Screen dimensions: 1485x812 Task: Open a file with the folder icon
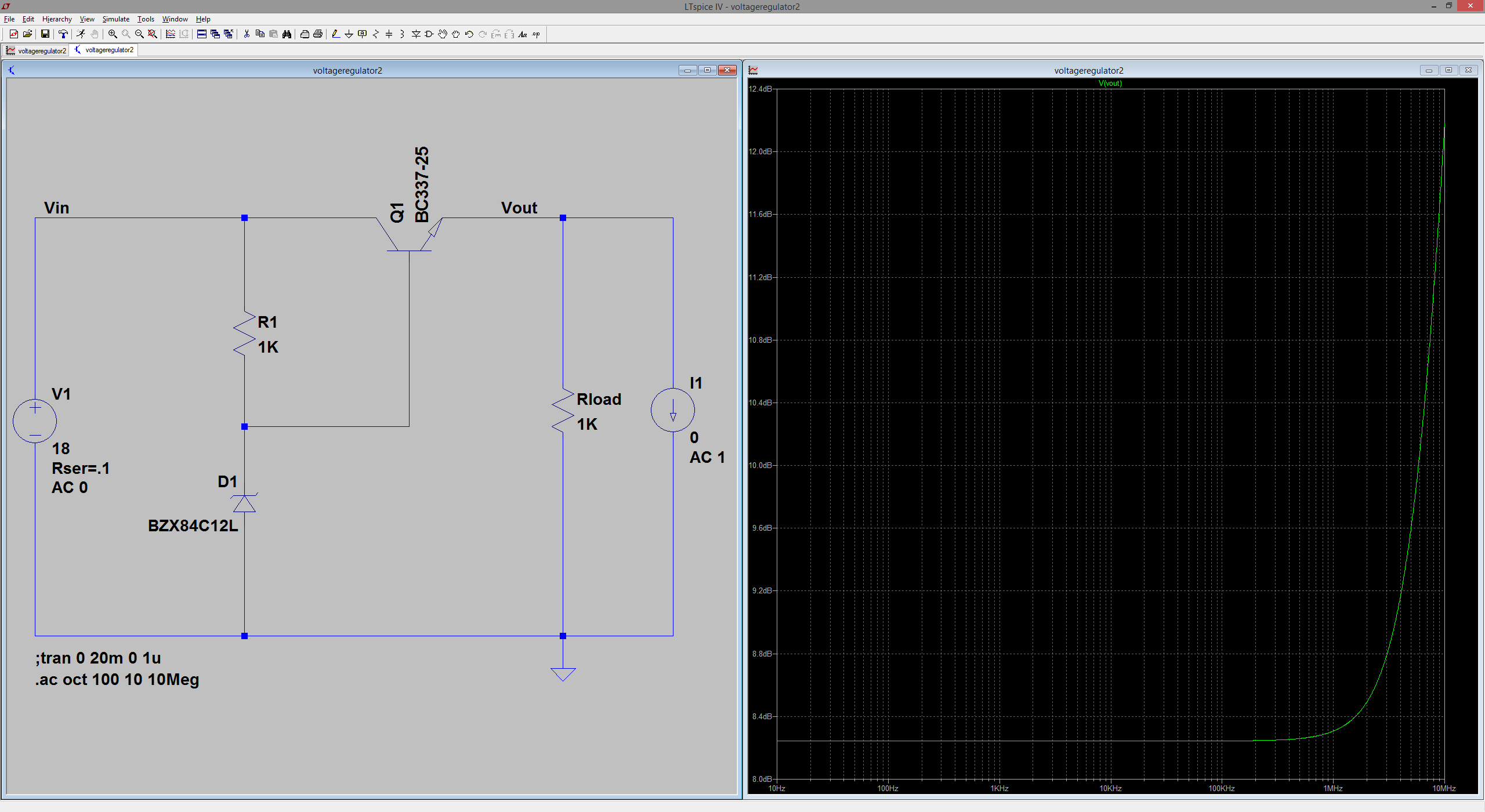coord(27,34)
